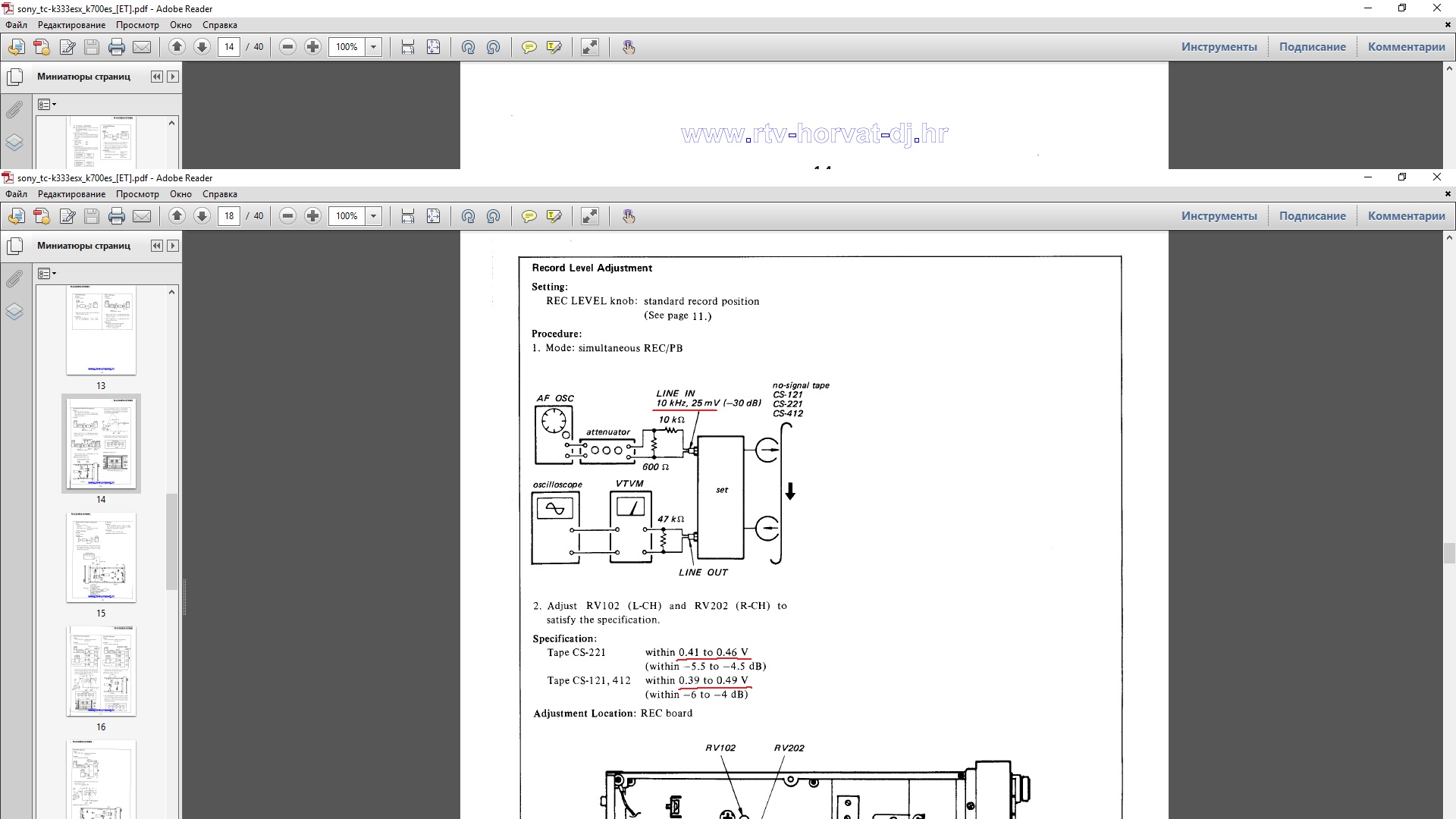Image resolution: width=1456 pixels, height=819 pixels.
Task: Select page 15 thumbnail in the sidebar
Action: click(x=101, y=558)
